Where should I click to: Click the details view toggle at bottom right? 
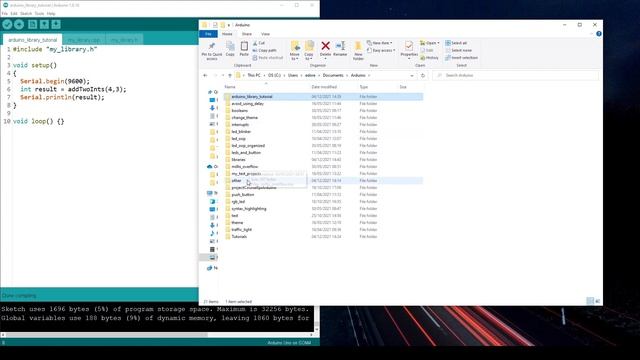[590, 301]
